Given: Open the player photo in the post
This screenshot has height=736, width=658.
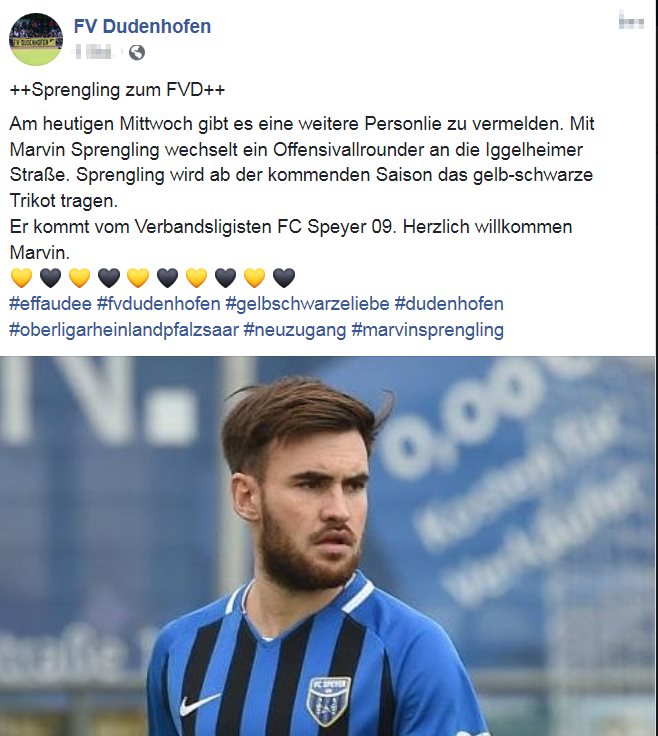Looking at the screenshot, I should point(328,546).
